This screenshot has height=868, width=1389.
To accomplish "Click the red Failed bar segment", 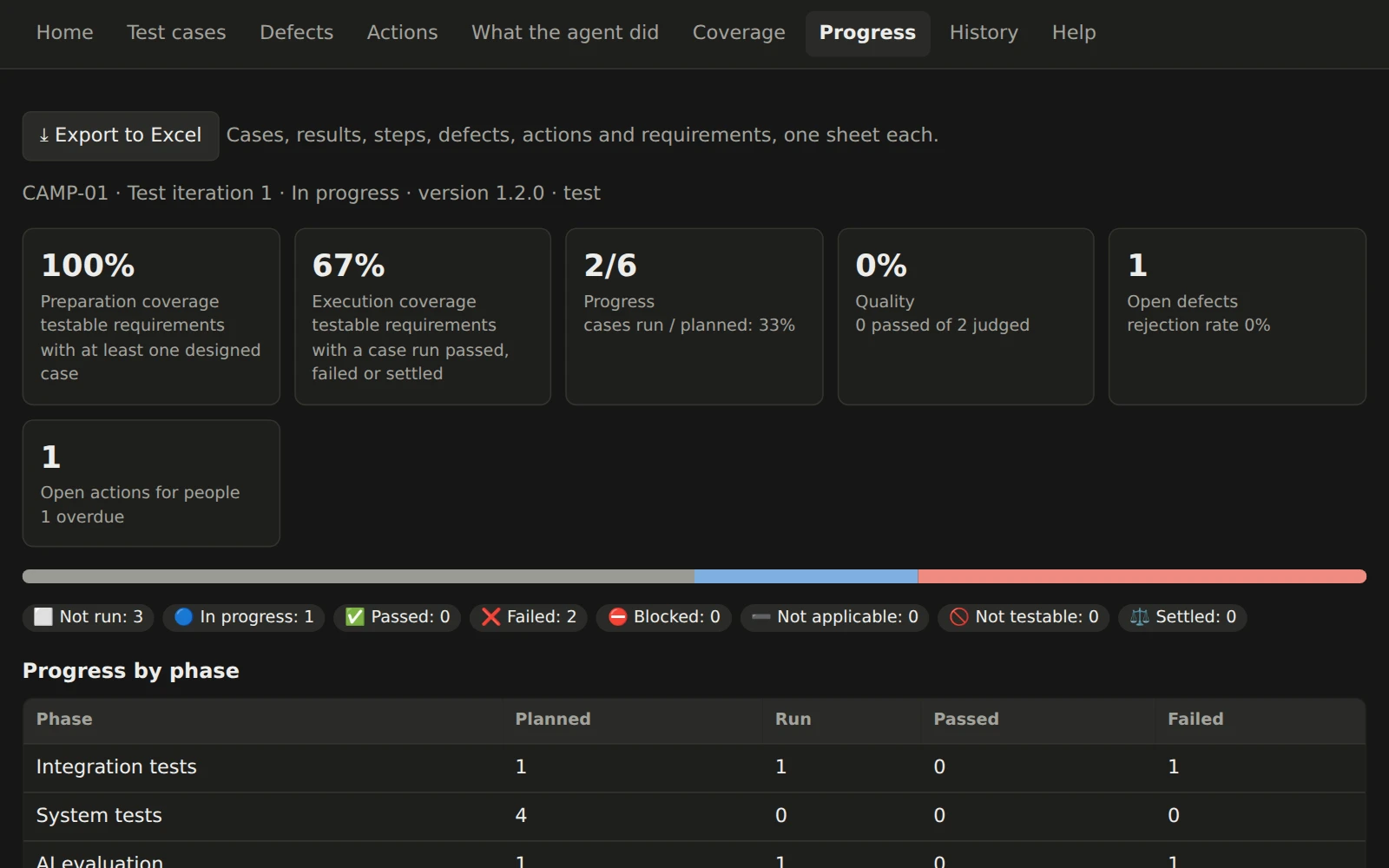I will click(1142, 576).
